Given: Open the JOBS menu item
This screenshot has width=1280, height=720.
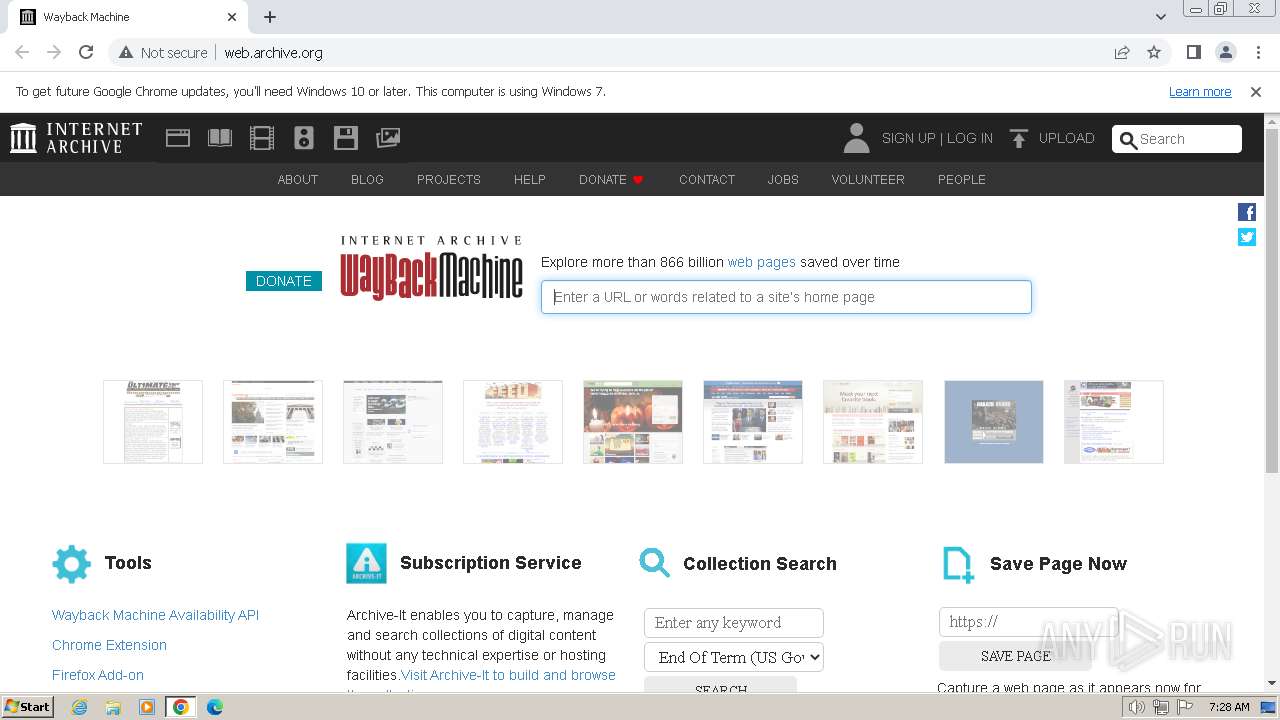Looking at the screenshot, I should click(x=783, y=180).
